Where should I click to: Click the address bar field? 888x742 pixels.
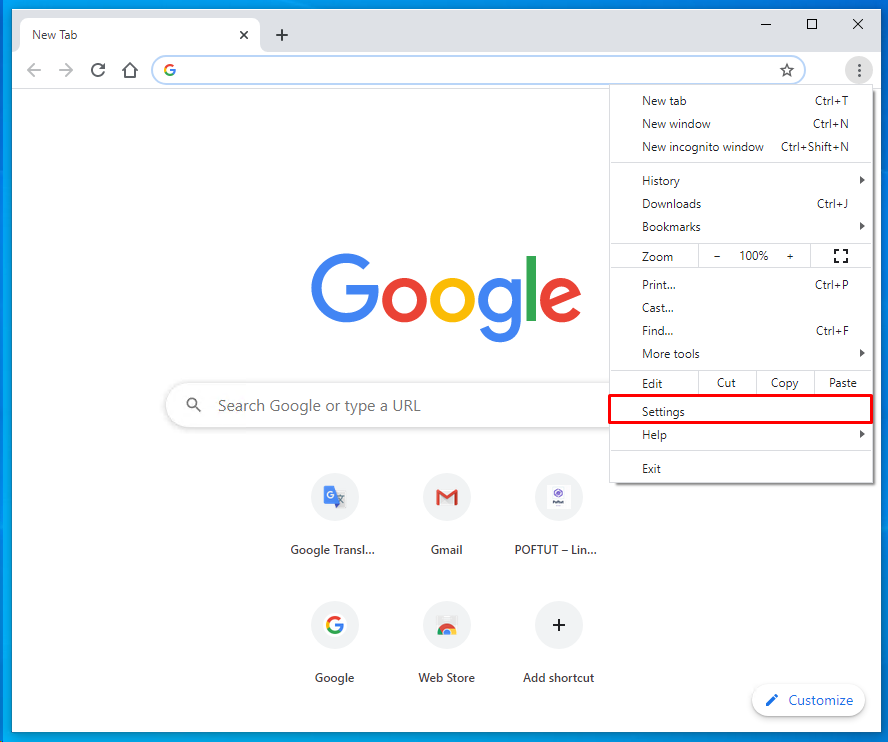click(x=478, y=70)
